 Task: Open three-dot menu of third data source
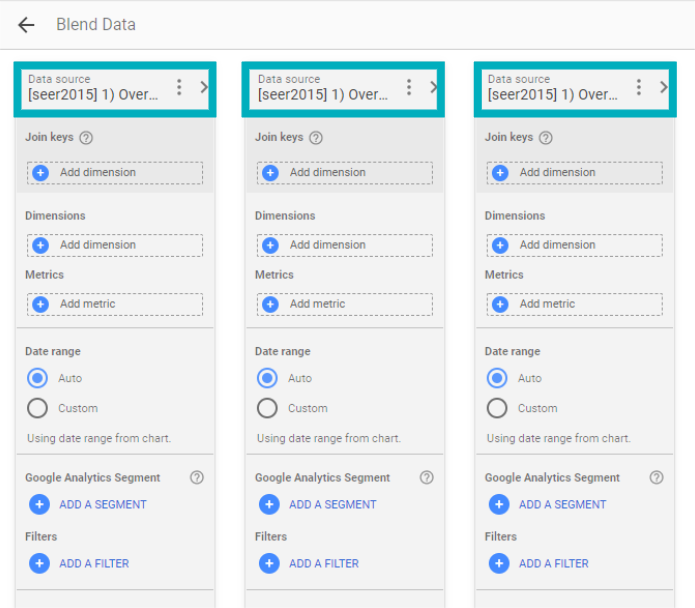639,87
